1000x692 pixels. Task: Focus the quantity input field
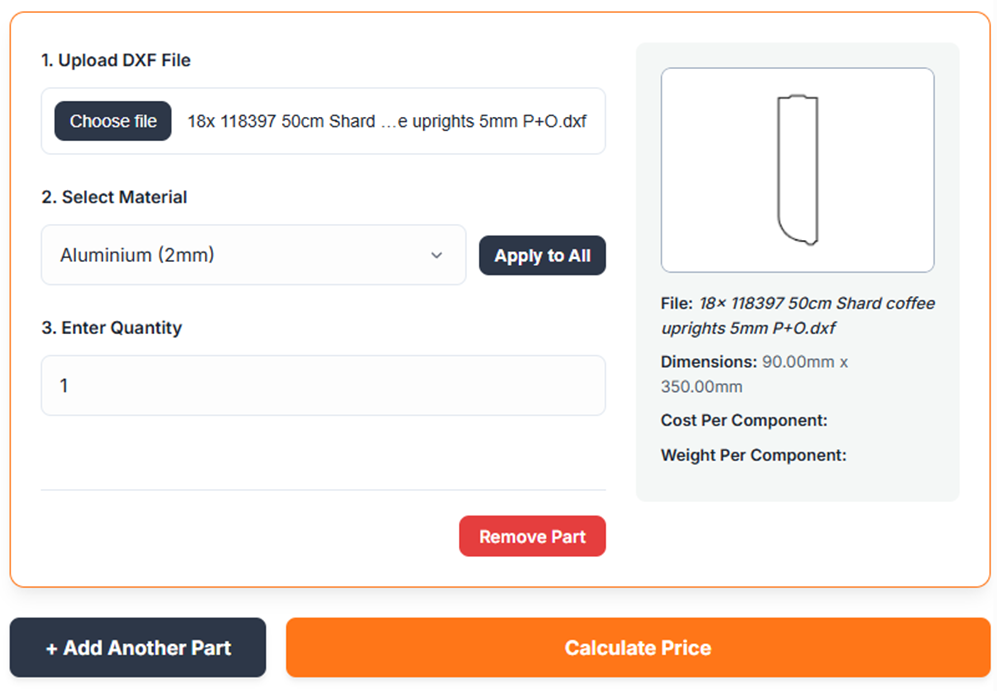click(323, 385)
